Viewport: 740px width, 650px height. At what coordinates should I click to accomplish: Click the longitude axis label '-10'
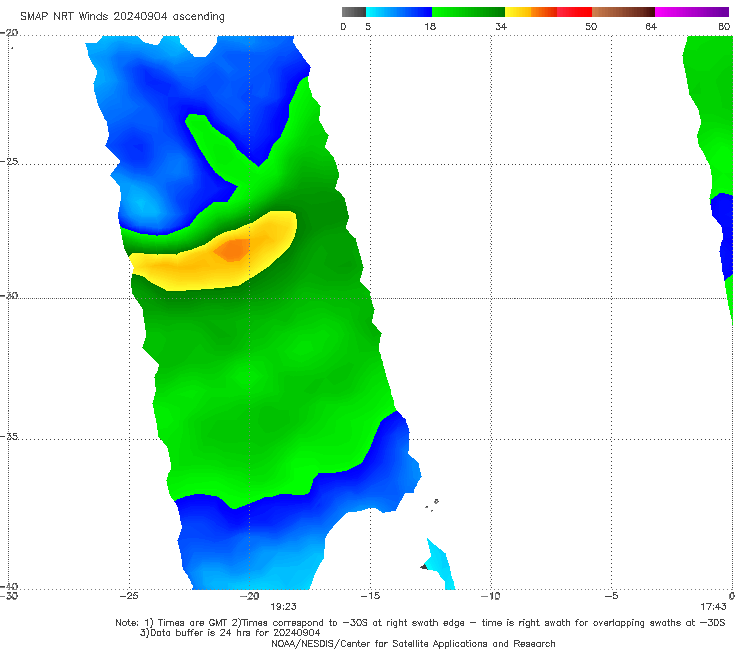(x=490, y=596)
